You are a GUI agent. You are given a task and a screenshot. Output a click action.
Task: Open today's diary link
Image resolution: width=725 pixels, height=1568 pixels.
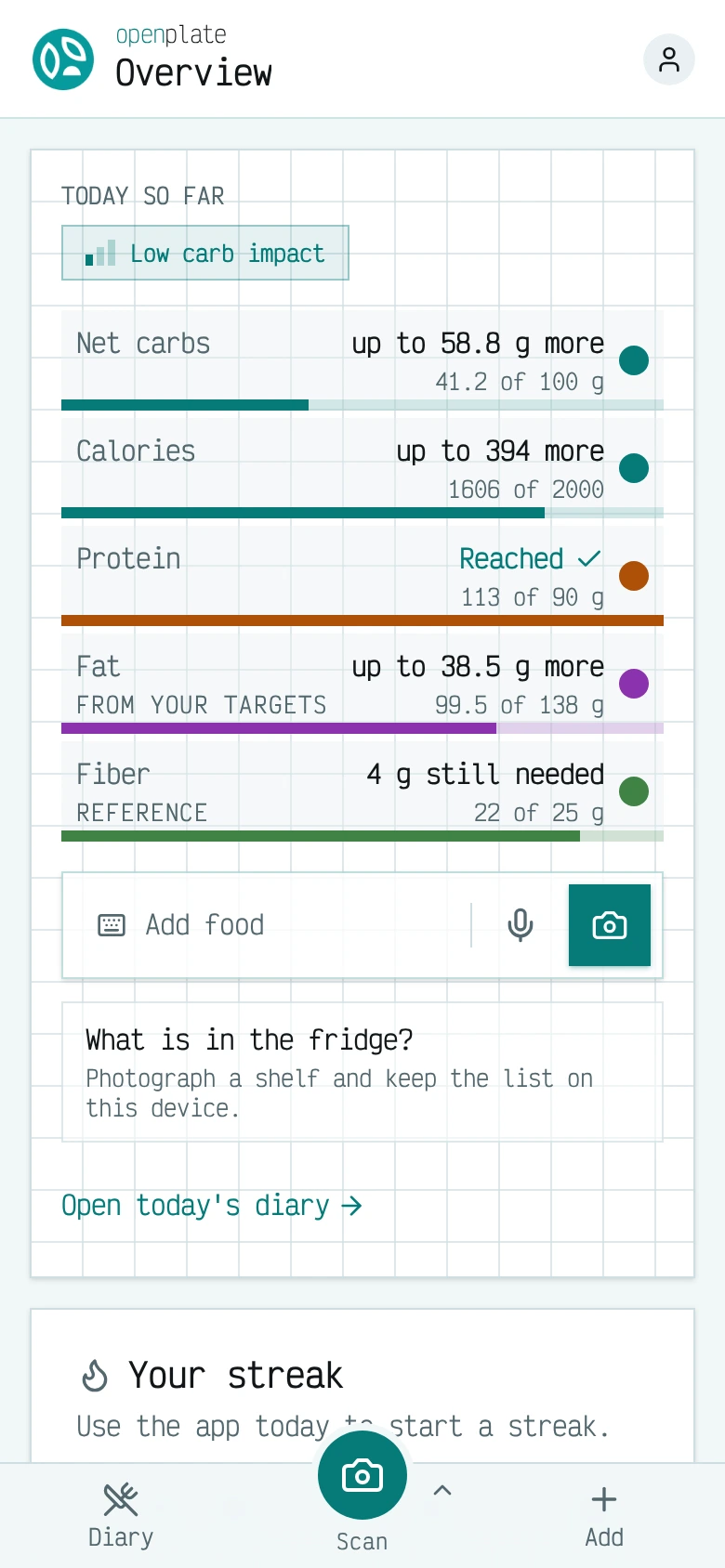point(212,1206)
